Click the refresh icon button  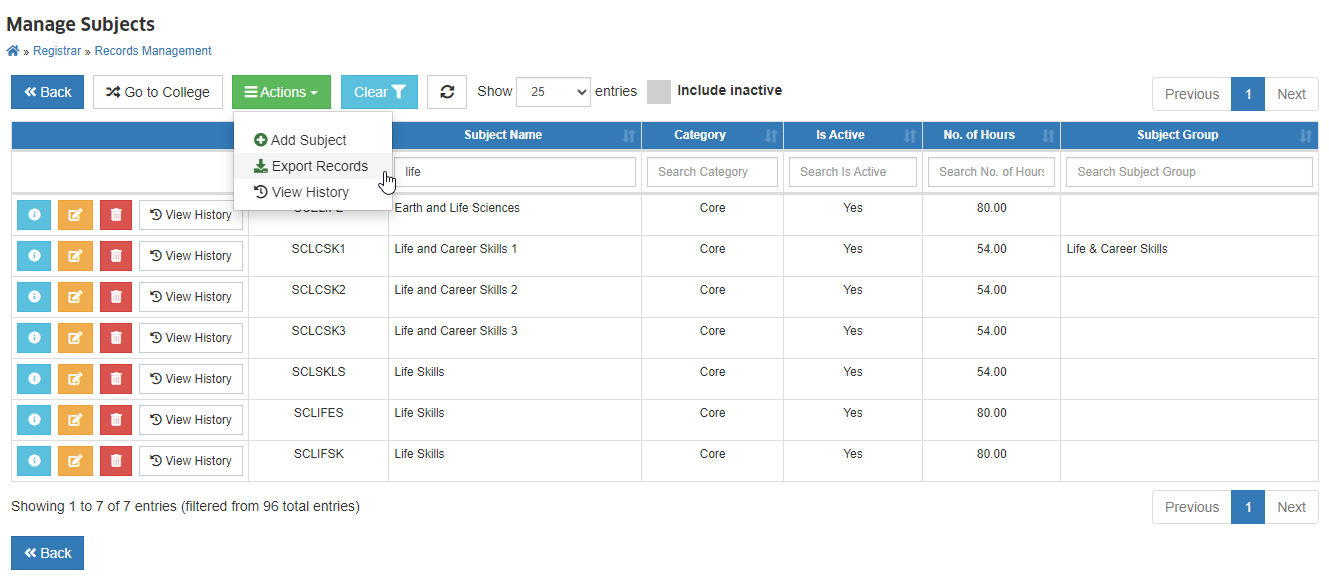pos(447,92)
